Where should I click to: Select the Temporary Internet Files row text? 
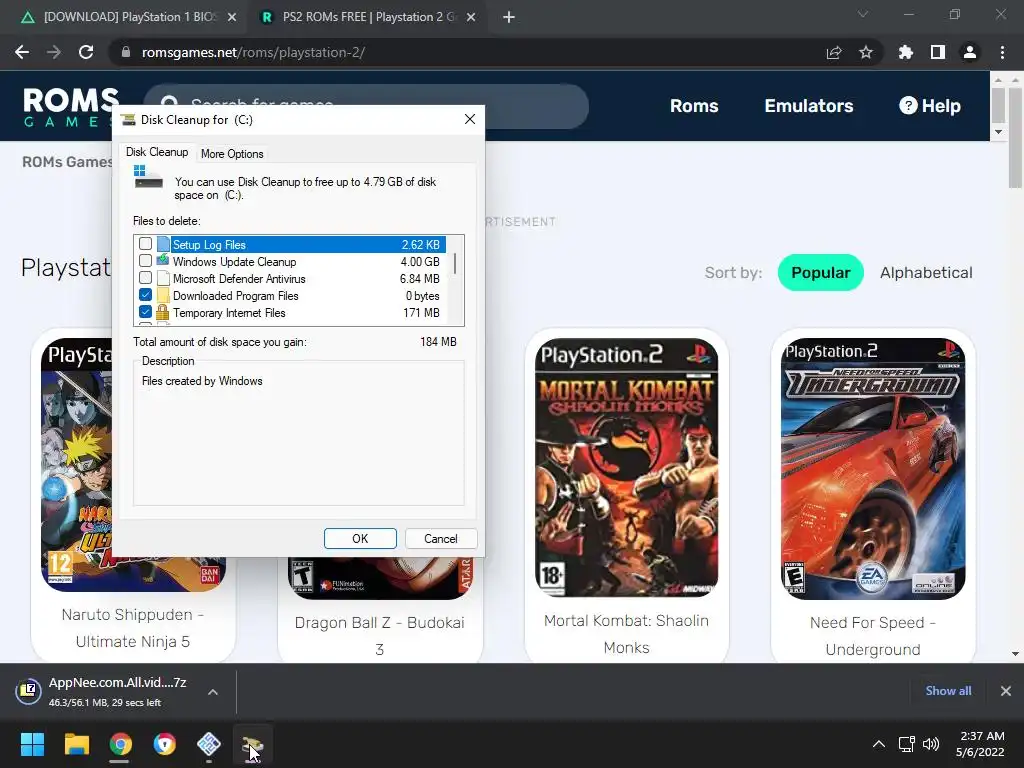(229, 313)
